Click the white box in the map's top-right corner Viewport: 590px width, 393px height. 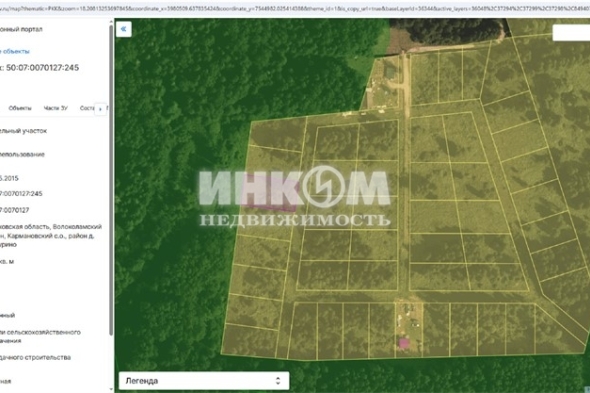(571, 32)
